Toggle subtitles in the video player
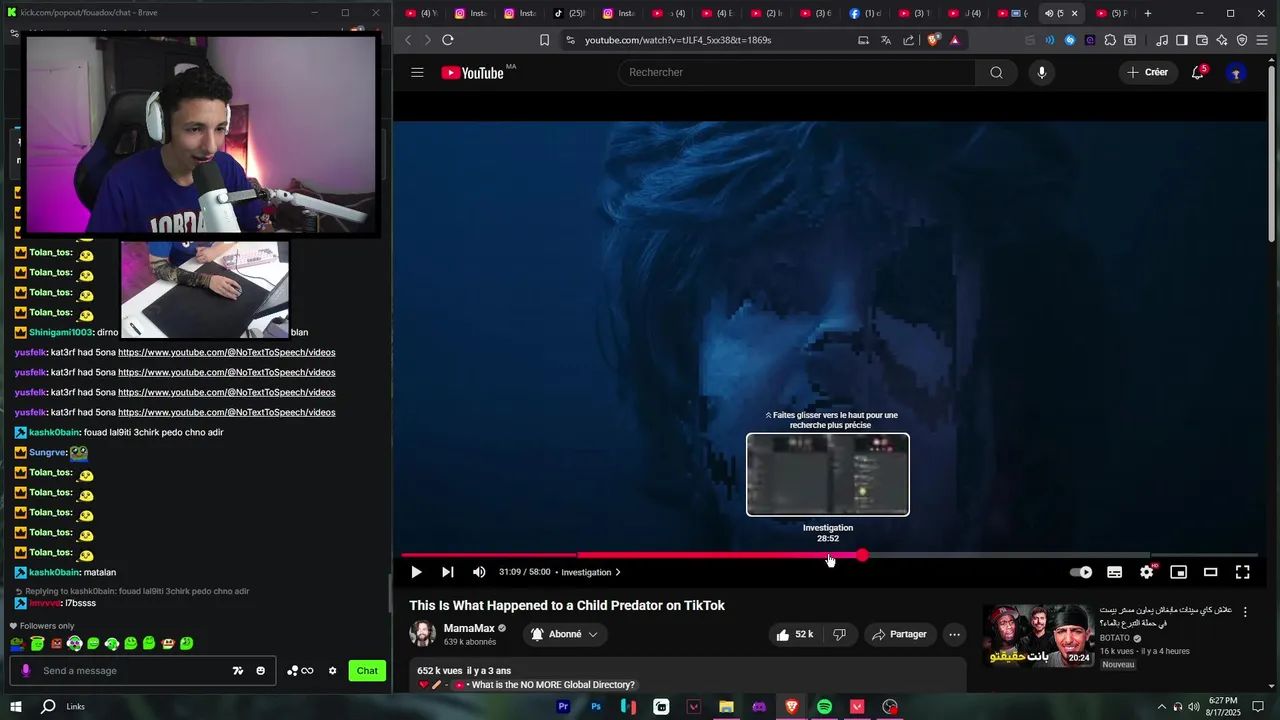This screenshot has width=1280, height=720. coord(1114,572)
